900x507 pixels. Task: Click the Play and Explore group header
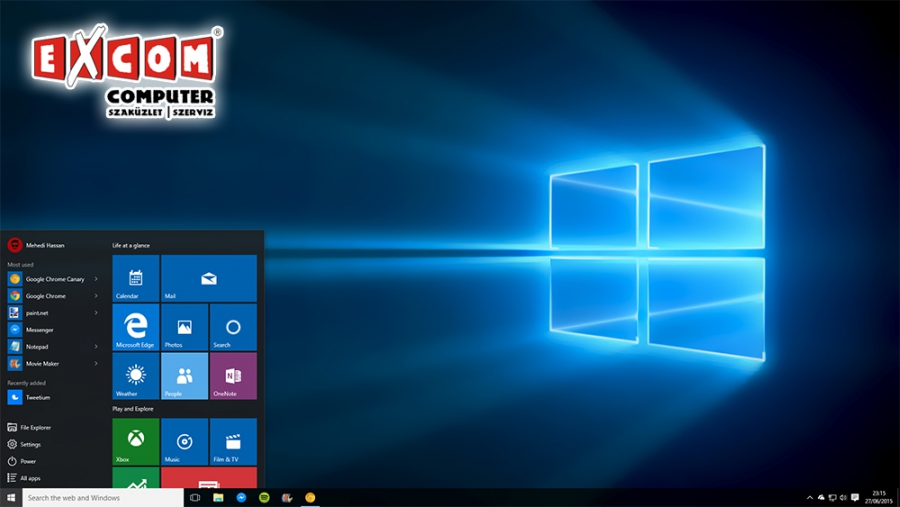click(x=133, y=409)
